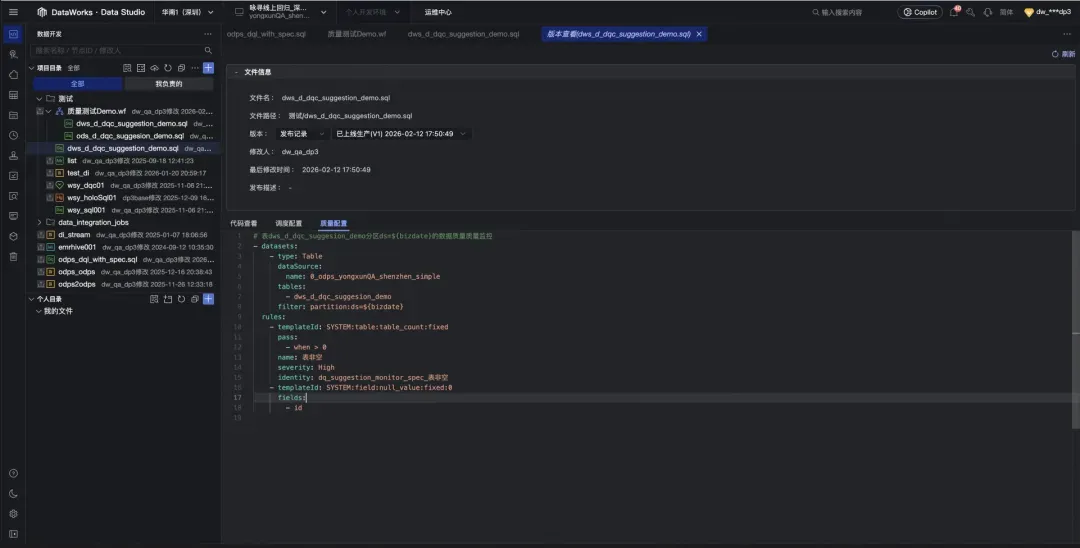Image resolution: width=1080 pixels, height=548 pixels.
Task: Select the 全部 filter toggle
Action: tap(78, 84)
